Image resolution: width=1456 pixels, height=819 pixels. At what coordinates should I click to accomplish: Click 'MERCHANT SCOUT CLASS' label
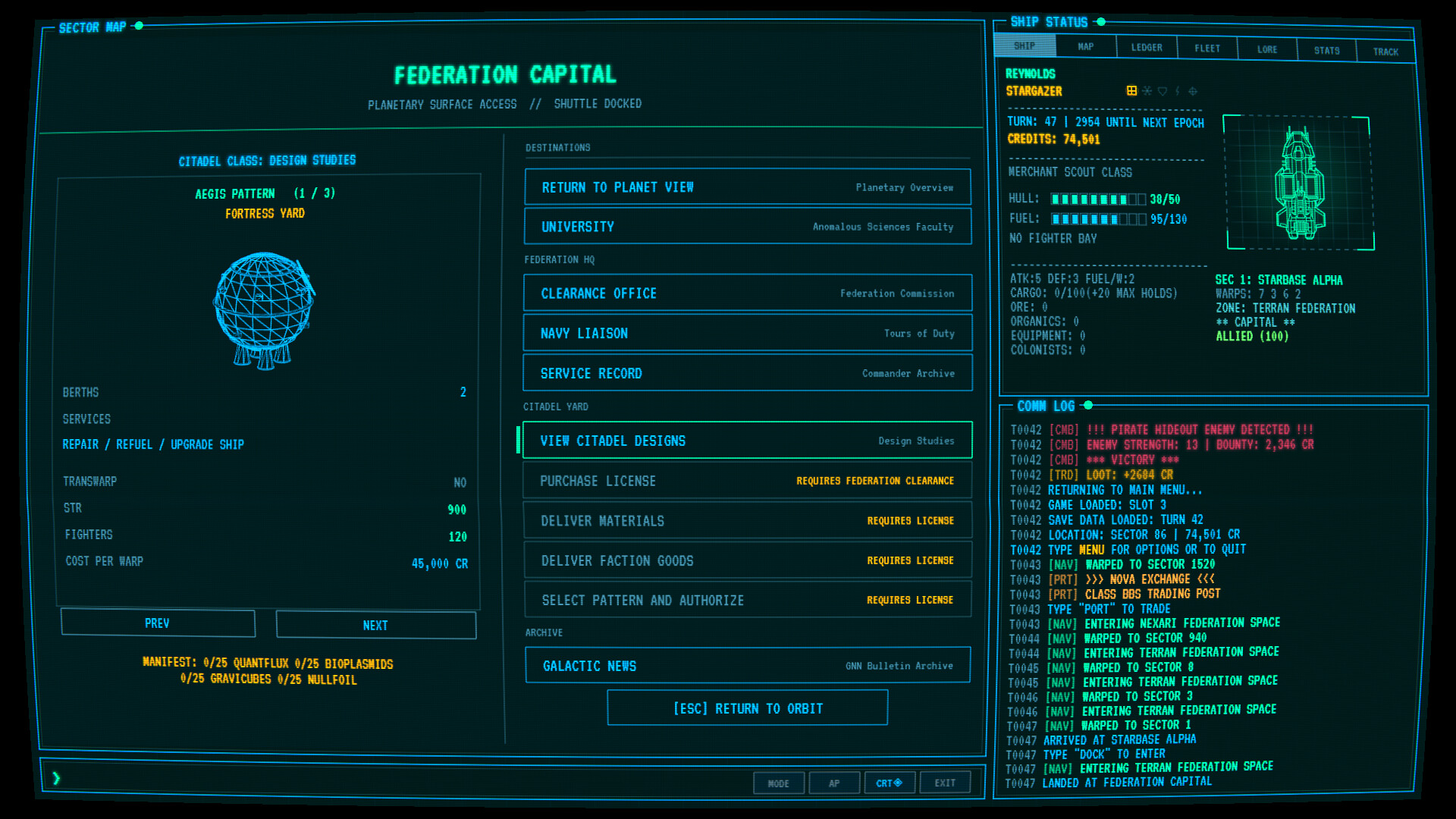point(1070,172)
